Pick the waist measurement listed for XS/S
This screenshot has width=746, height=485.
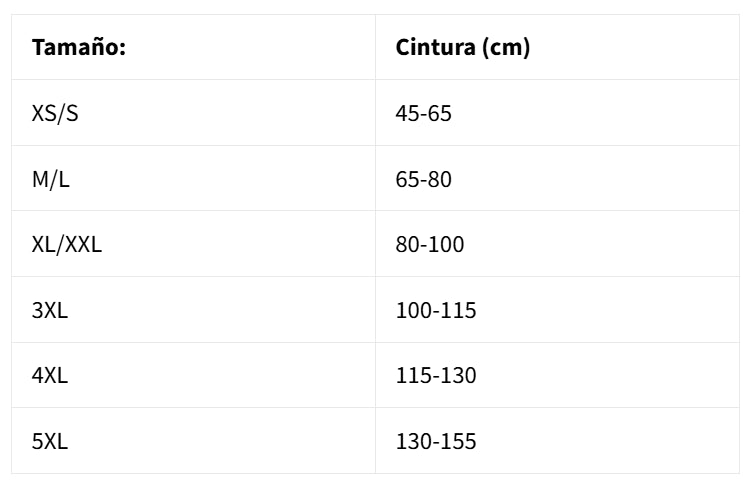click(424, 114)
